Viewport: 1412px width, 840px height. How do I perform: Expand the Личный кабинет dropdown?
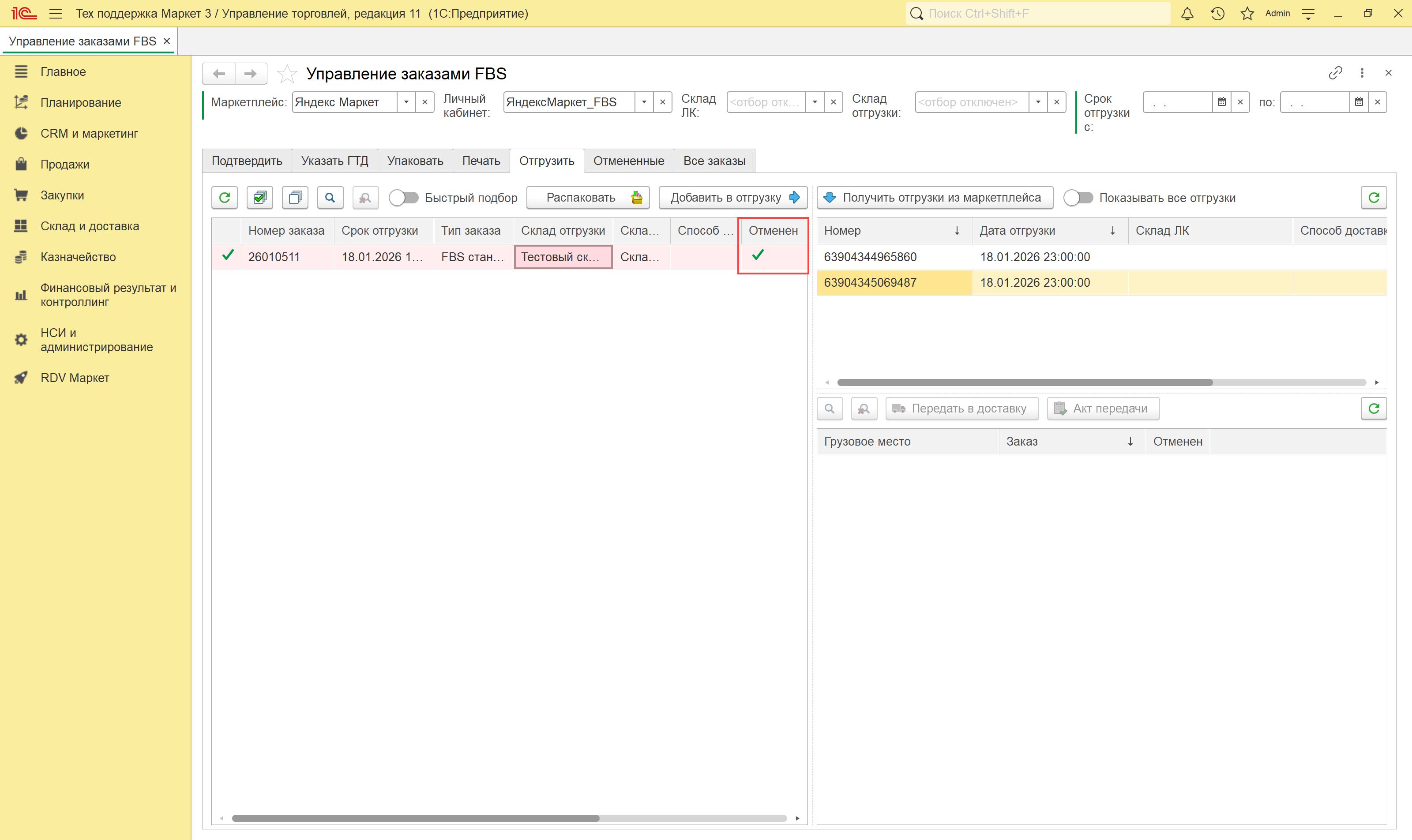coord(644,102)
